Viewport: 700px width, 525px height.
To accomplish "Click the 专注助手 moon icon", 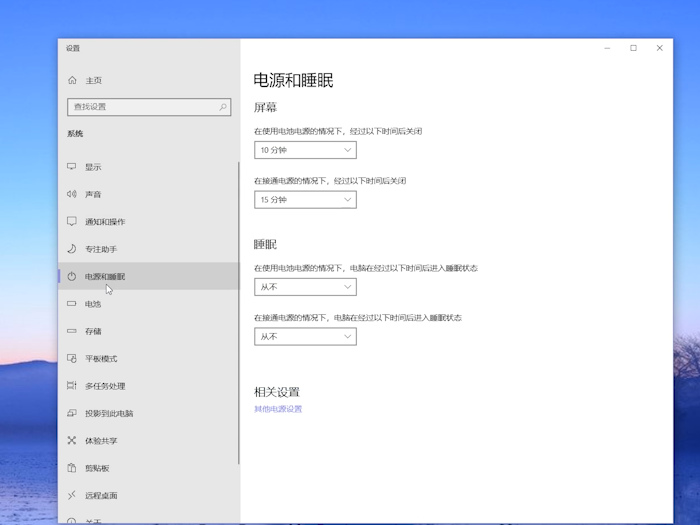I will coord(72,249).
